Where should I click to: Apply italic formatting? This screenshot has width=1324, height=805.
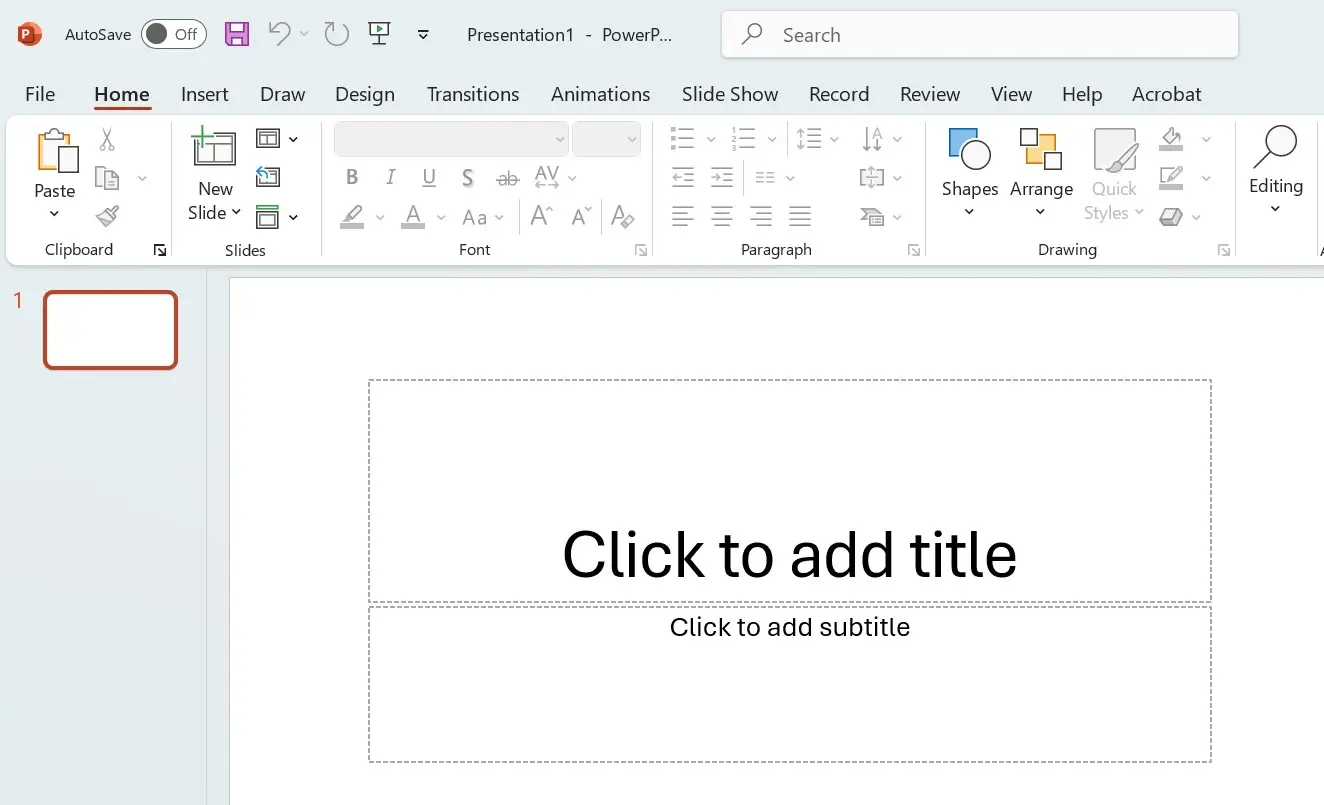coord(390,177)
